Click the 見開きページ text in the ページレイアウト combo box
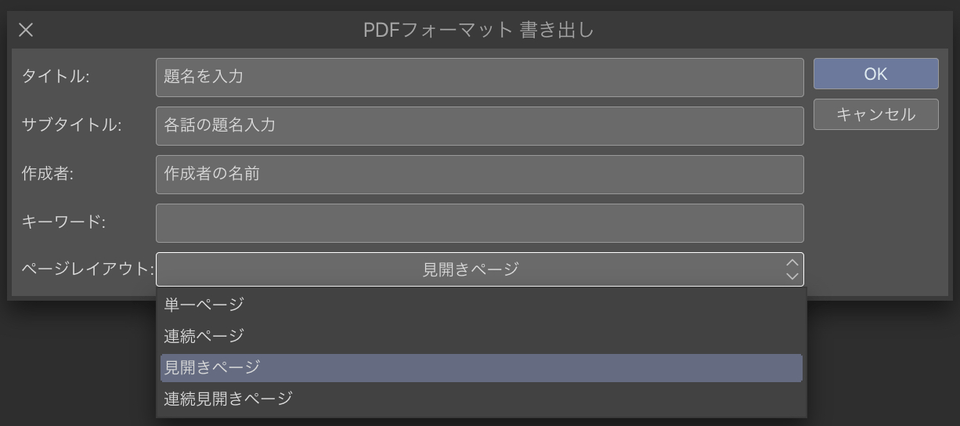This screenshot has height=426, width=960. click(x=470, y=269)
